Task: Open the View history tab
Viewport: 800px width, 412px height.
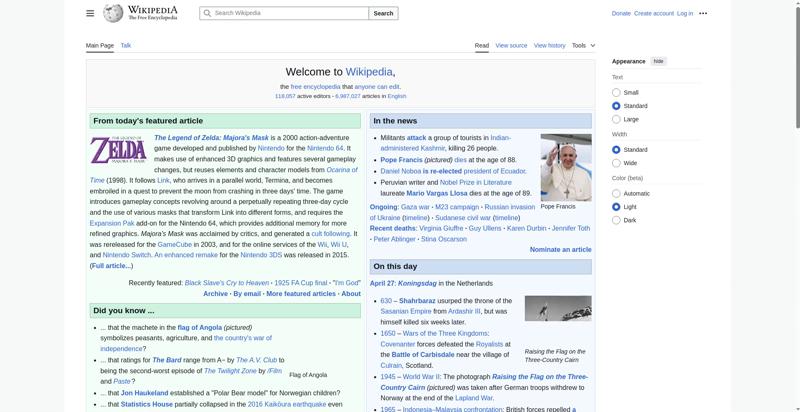Action: [x=549, y=45]
